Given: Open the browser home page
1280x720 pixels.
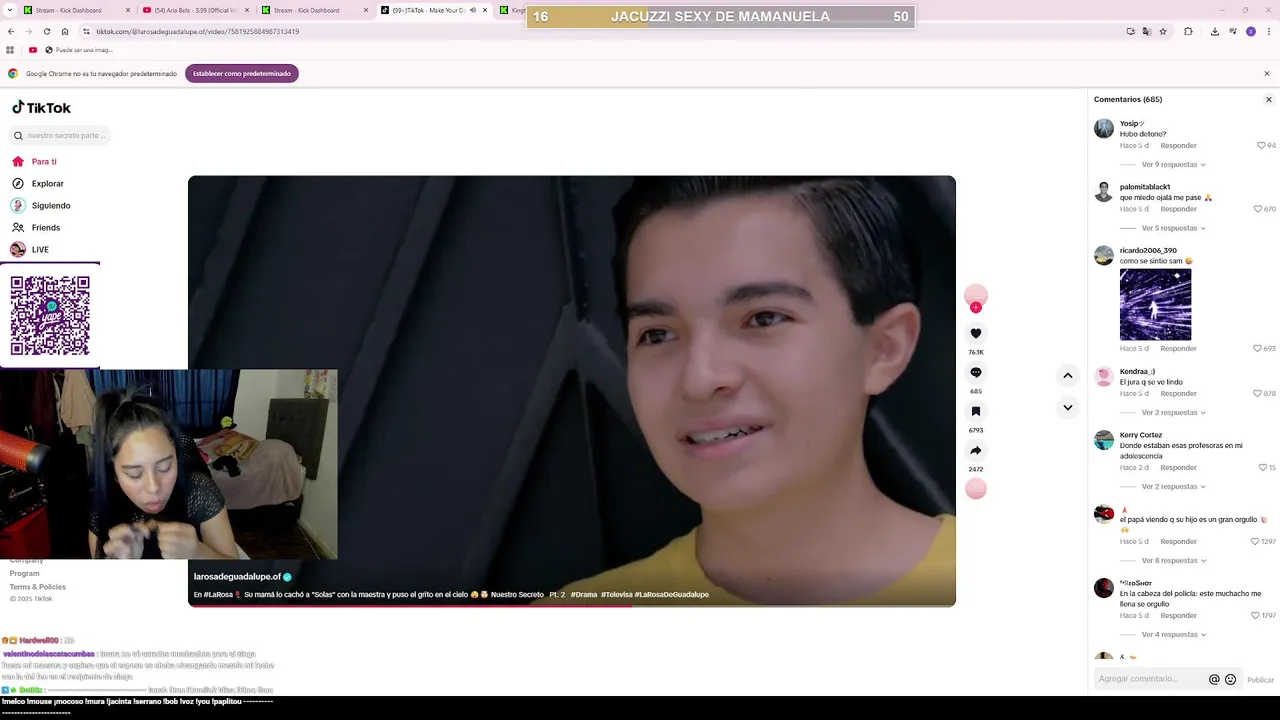Looking at the screenshot, I should (65, 31).
